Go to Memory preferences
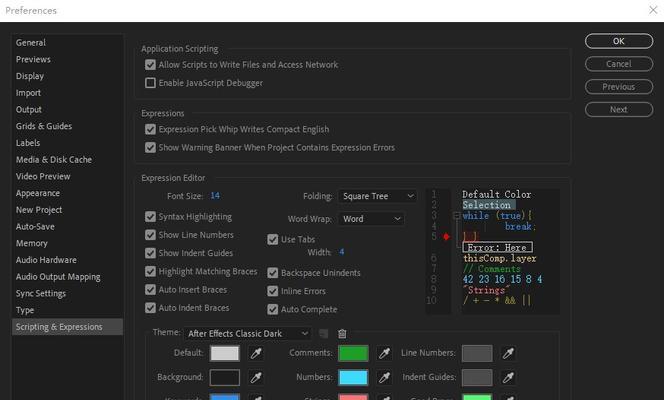The image size is (664, 400). [x=32, y=243]
